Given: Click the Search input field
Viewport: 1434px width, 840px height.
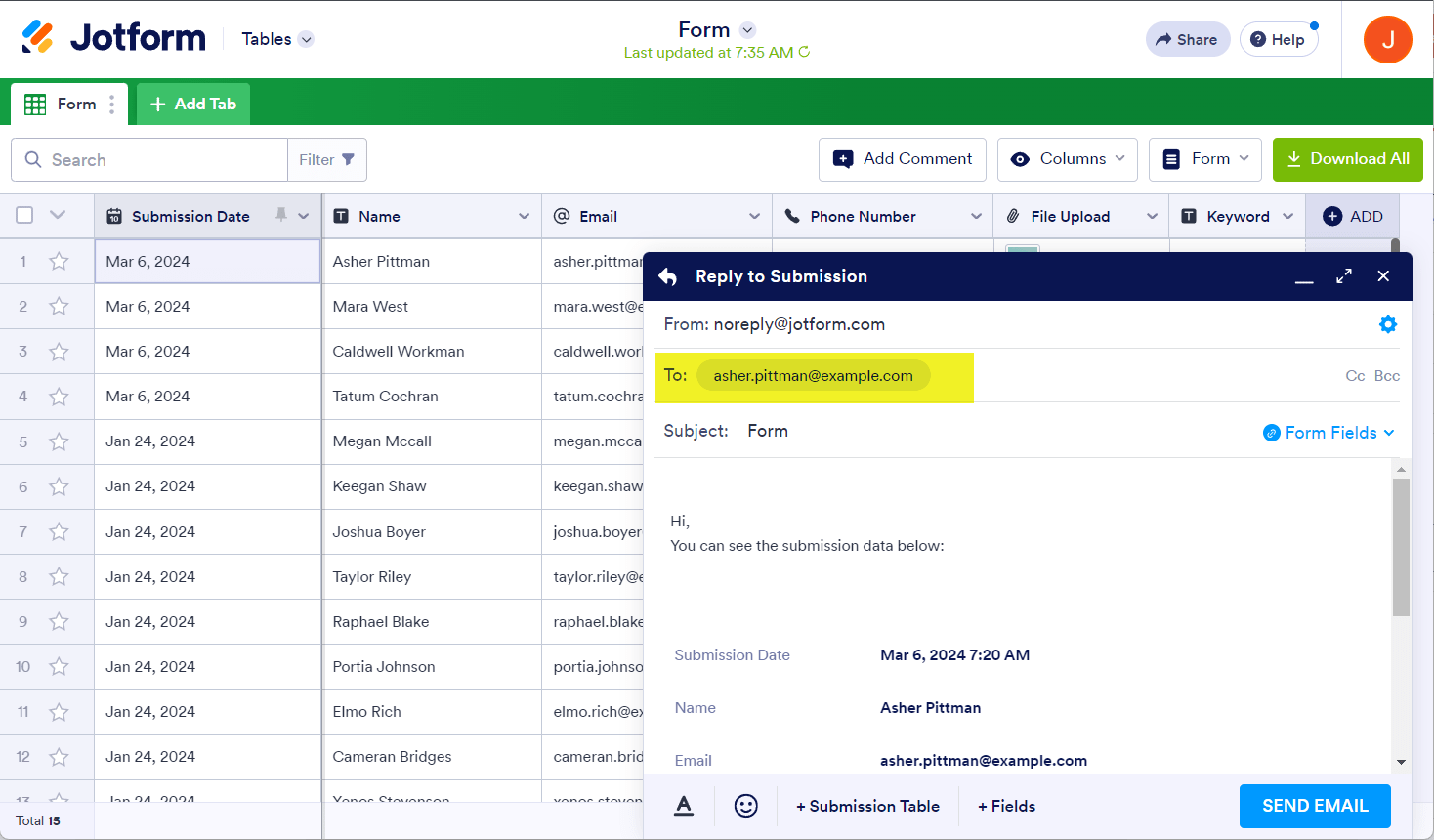Looking at the screenshot, I should (149, 159).
